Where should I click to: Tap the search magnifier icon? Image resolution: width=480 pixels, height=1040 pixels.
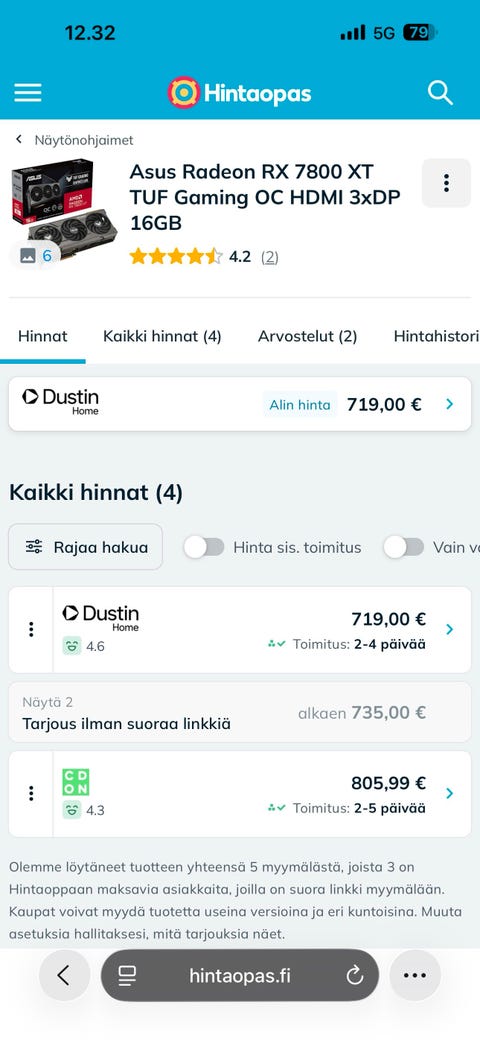[440, 93]
